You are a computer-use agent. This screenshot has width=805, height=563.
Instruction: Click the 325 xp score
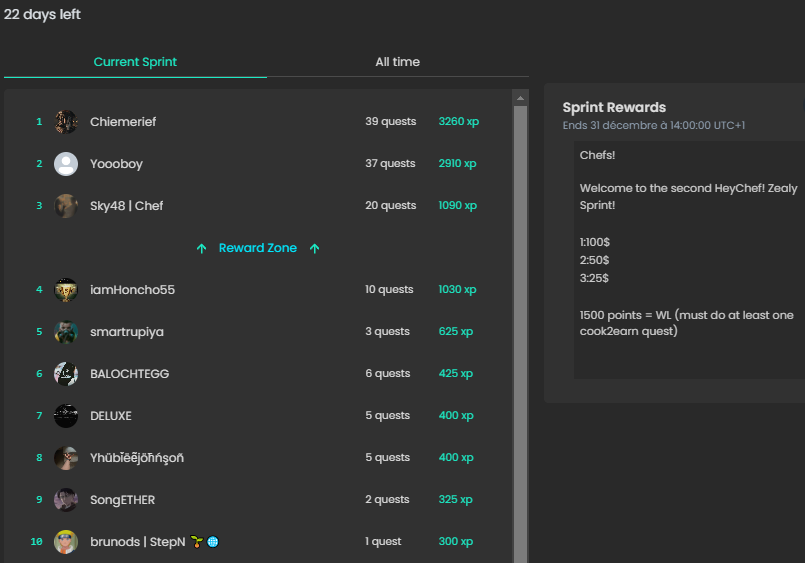[x=455, y=500]
